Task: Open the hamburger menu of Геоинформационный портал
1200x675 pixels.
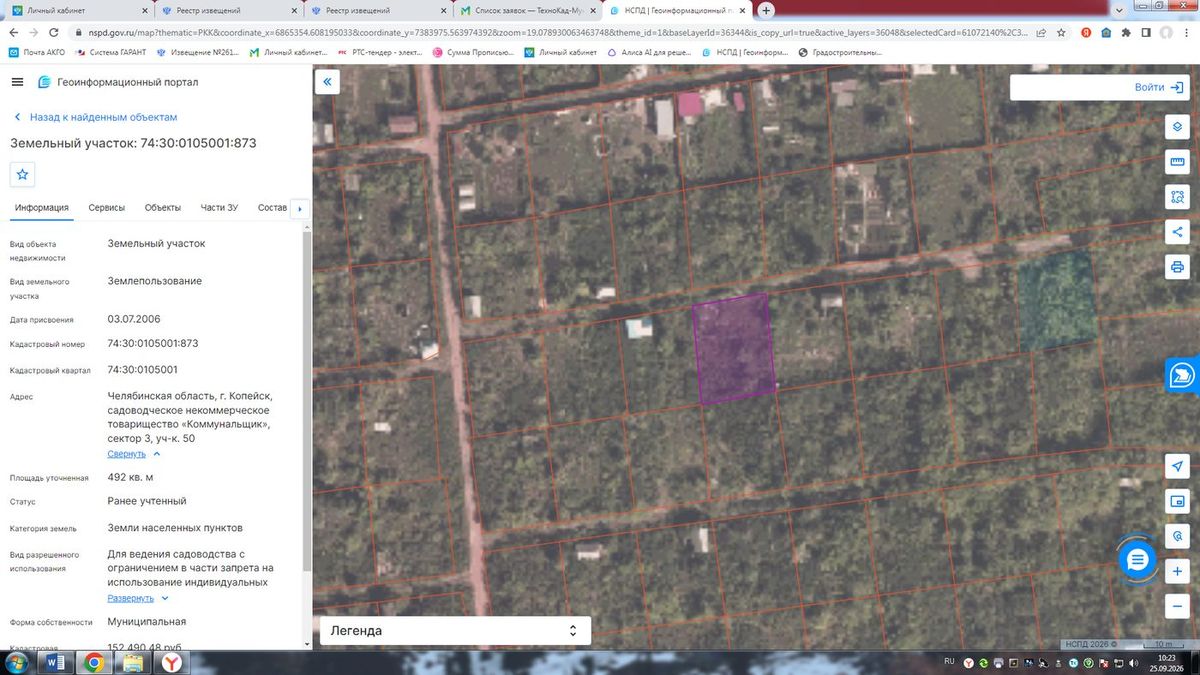Action: point(18,82)
